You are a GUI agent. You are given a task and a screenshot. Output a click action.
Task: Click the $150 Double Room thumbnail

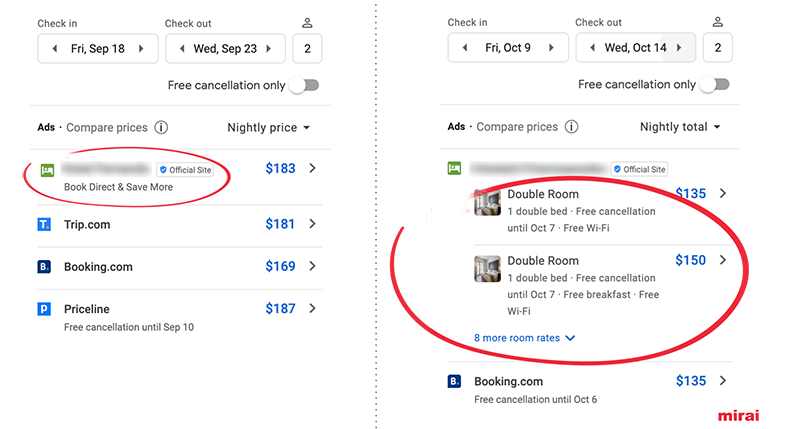[487, 268]
